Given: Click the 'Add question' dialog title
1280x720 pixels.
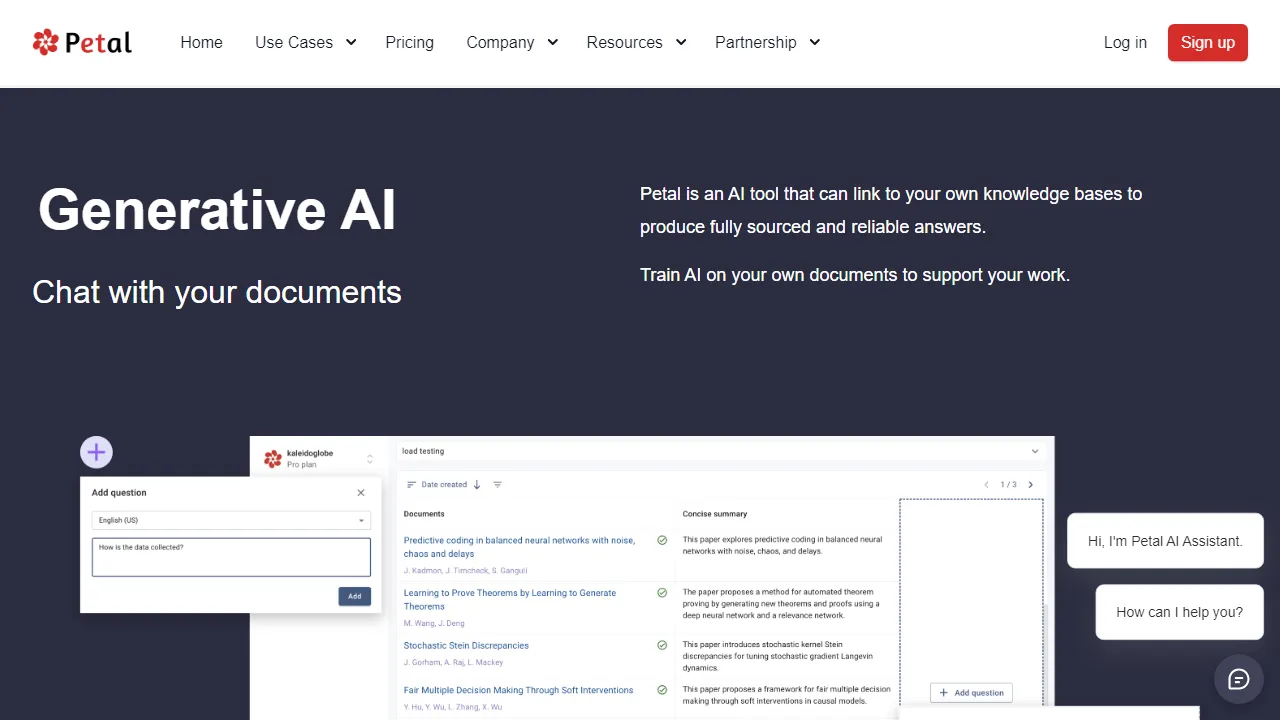Looking at the screenshot, I should (119, 493).
